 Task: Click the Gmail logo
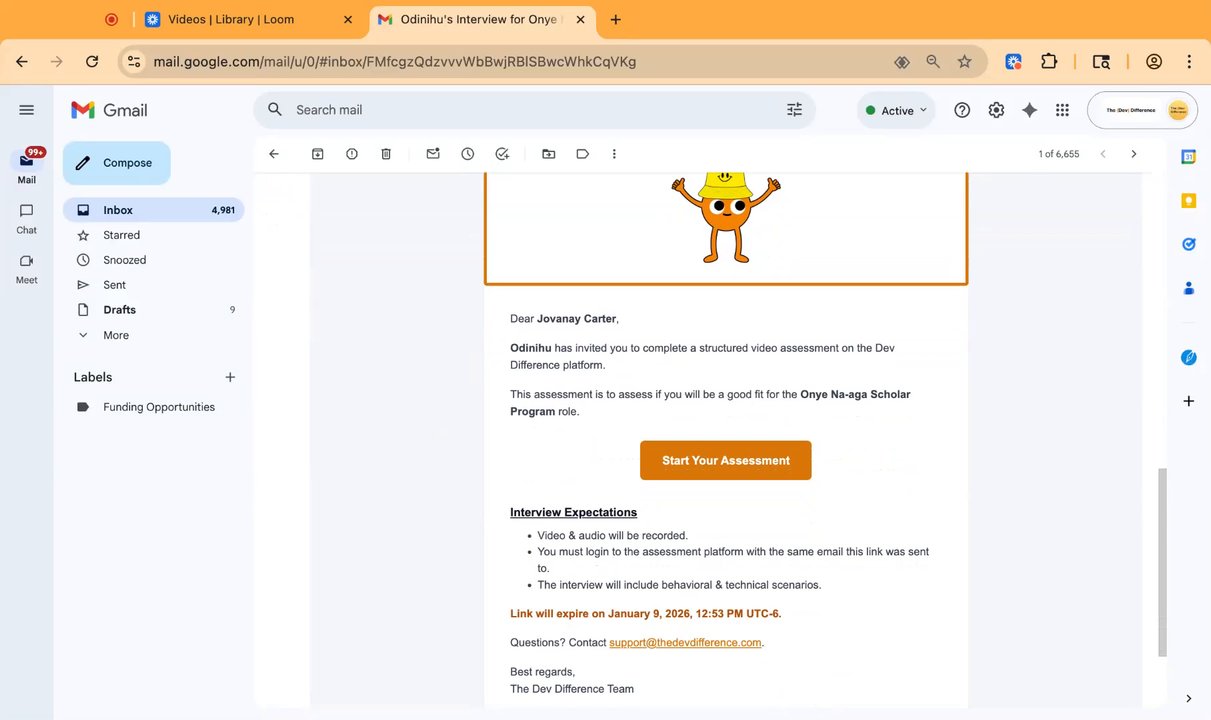tap(109, 110)
